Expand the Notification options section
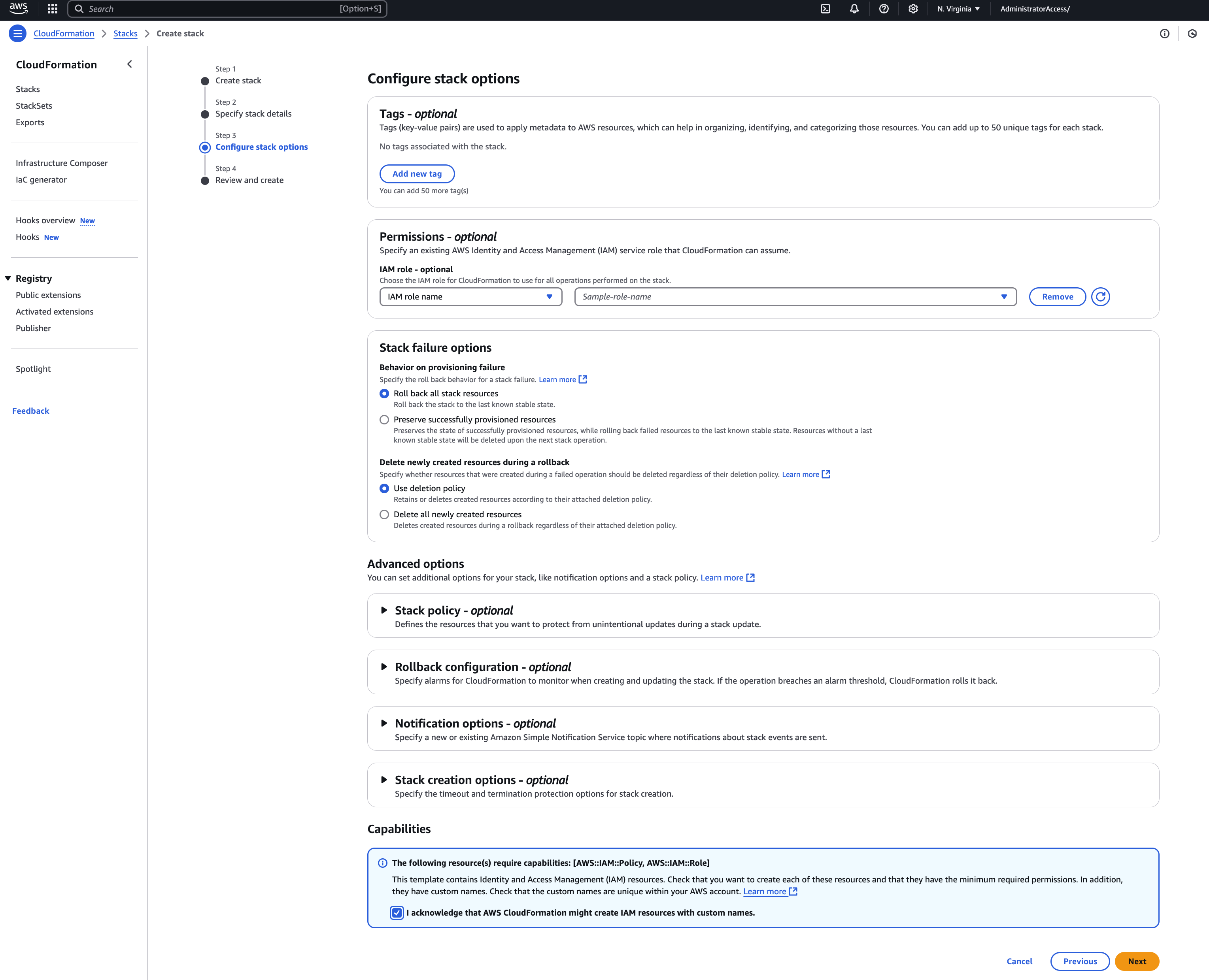 point(384,723)
